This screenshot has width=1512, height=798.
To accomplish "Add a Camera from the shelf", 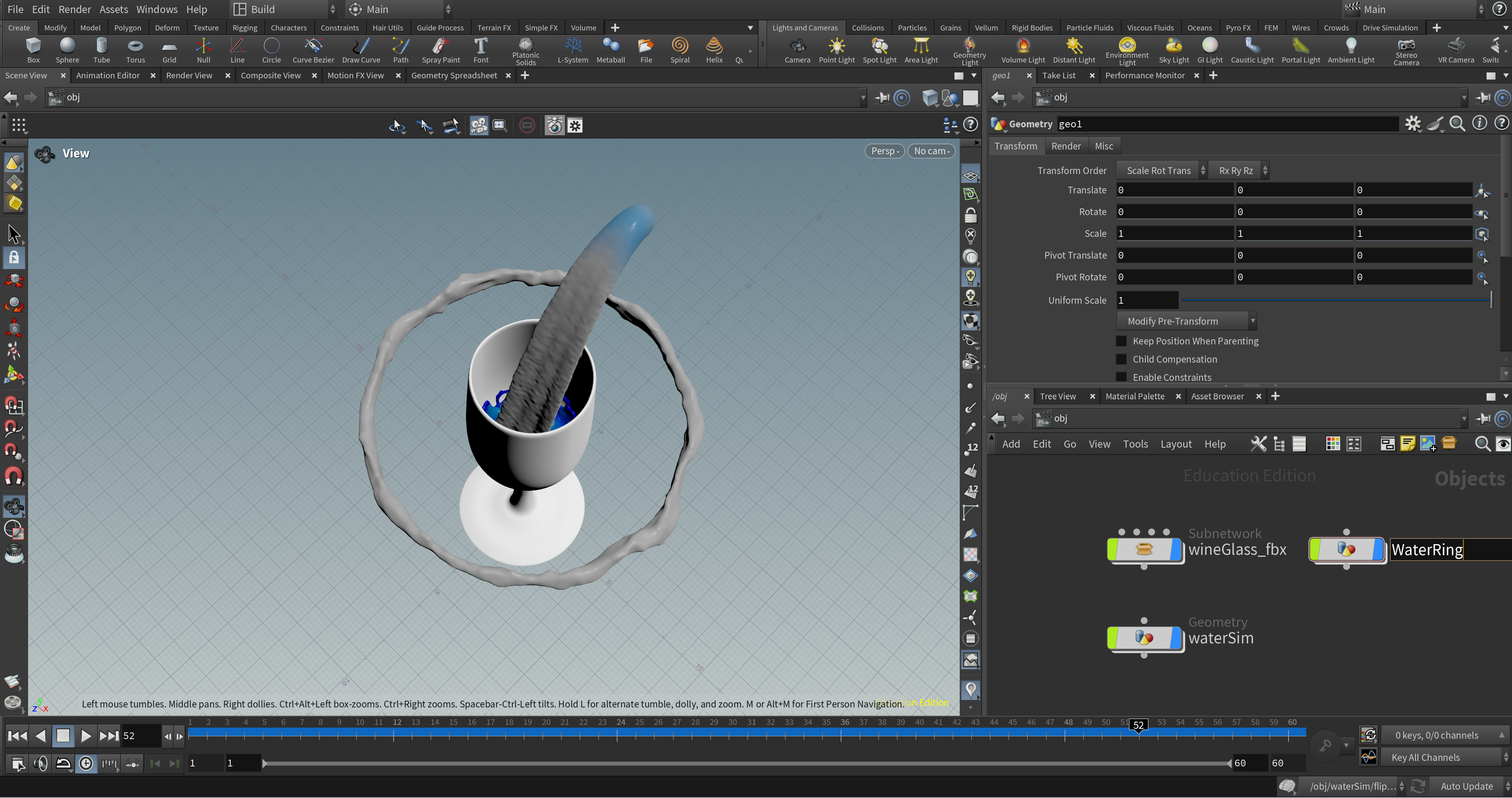I will [x=796, y=51].
